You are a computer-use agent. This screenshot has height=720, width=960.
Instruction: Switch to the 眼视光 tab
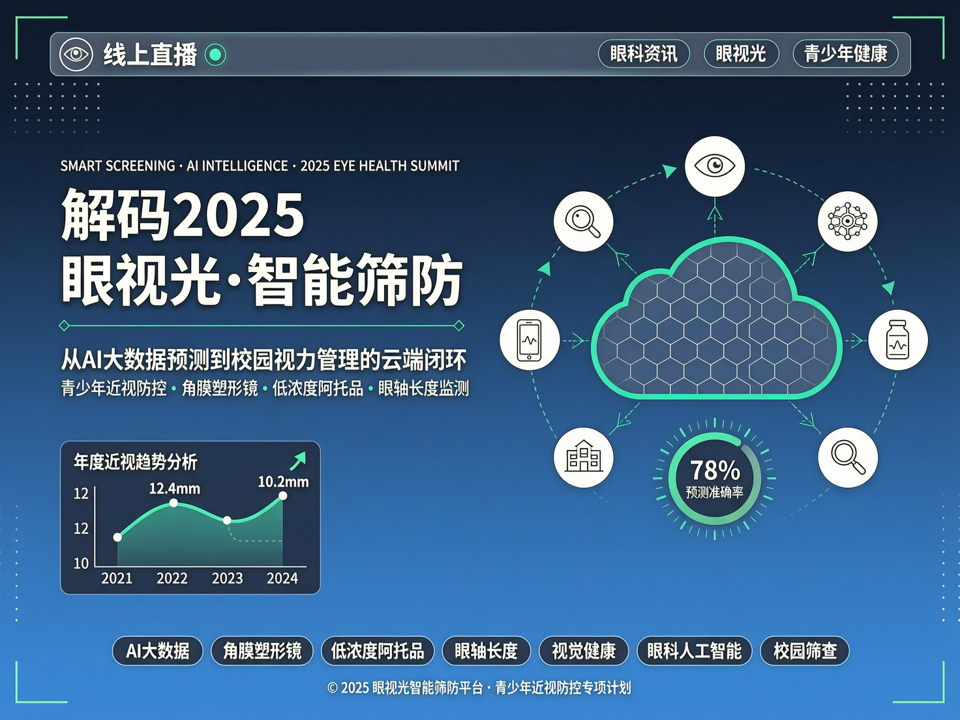[x=741, y=54]
